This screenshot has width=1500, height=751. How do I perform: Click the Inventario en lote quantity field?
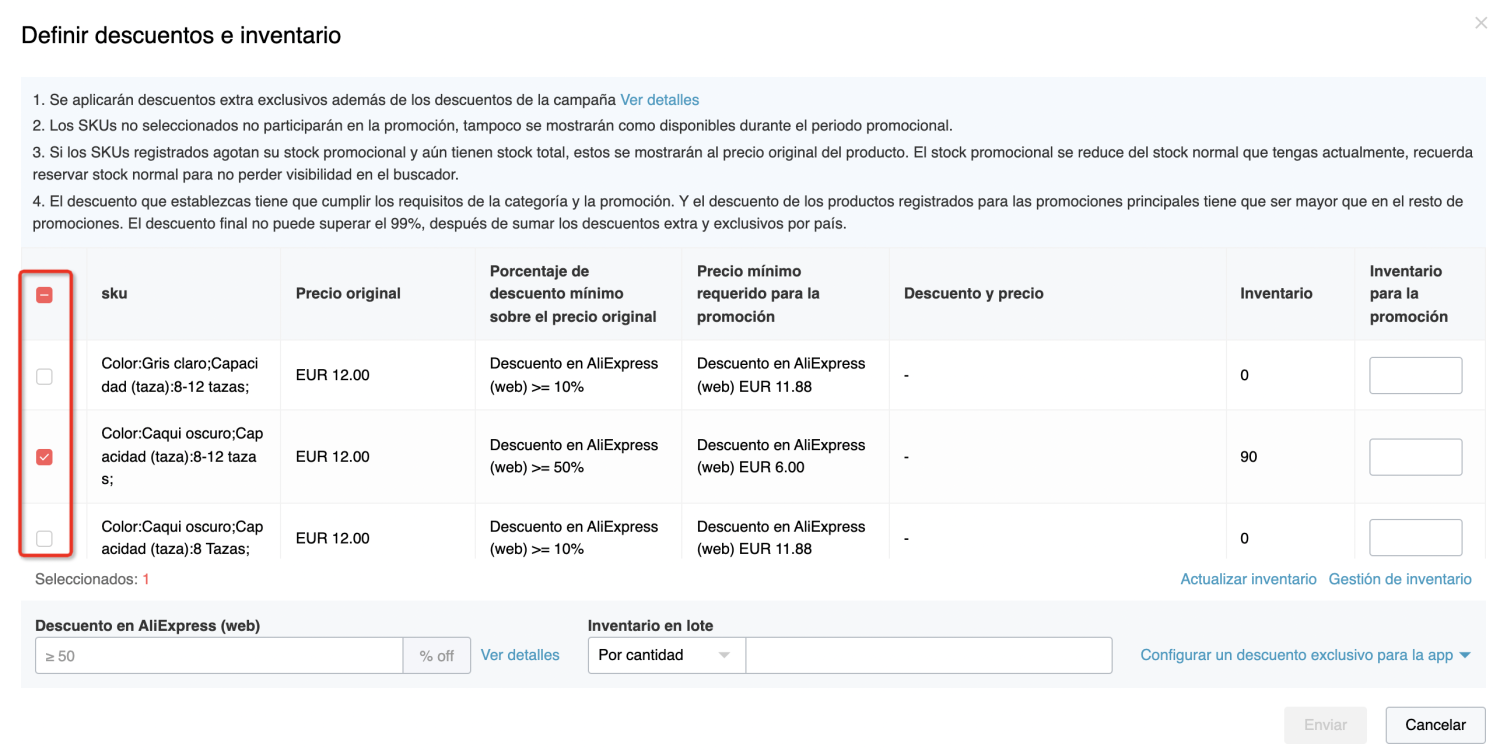[928, 655]
